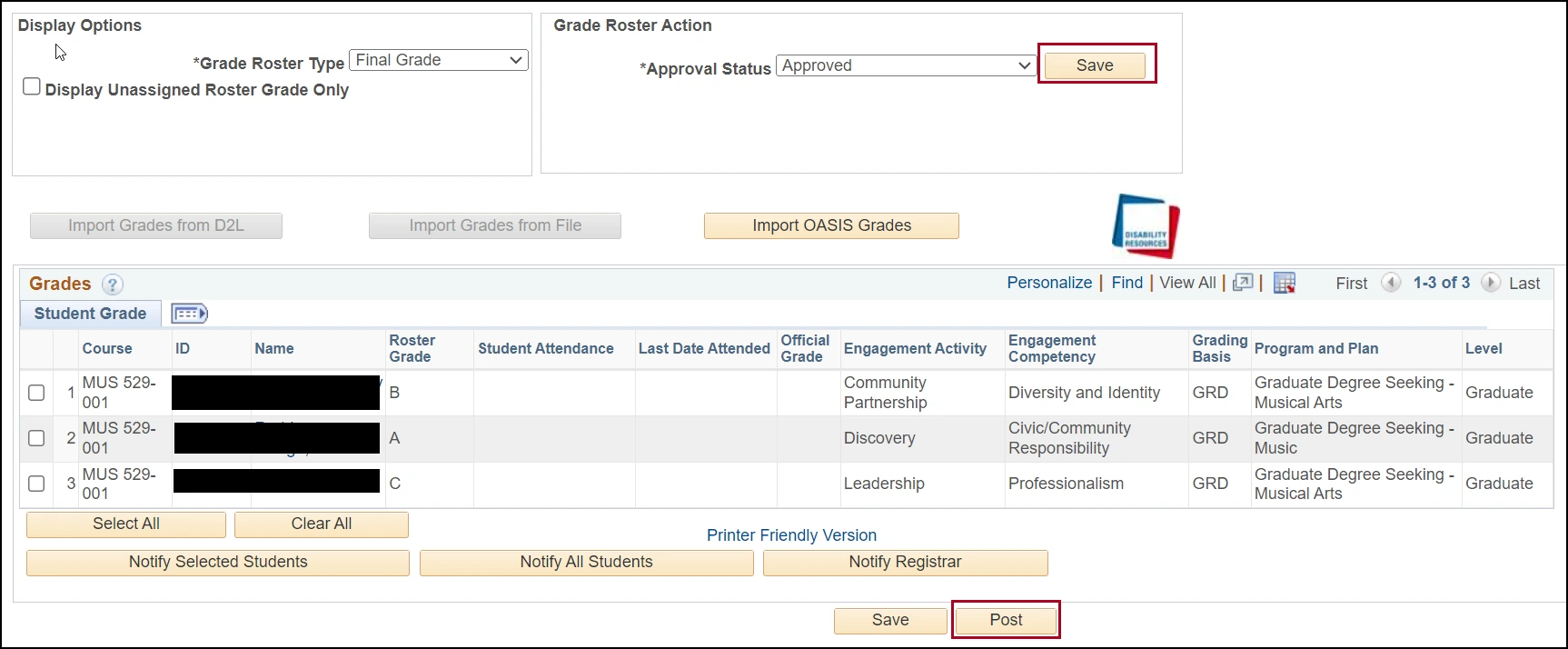This screenshot has height=649, width=1568.
Task: Click the Import OASIS Grades button
Action: (x=831, y=225)
